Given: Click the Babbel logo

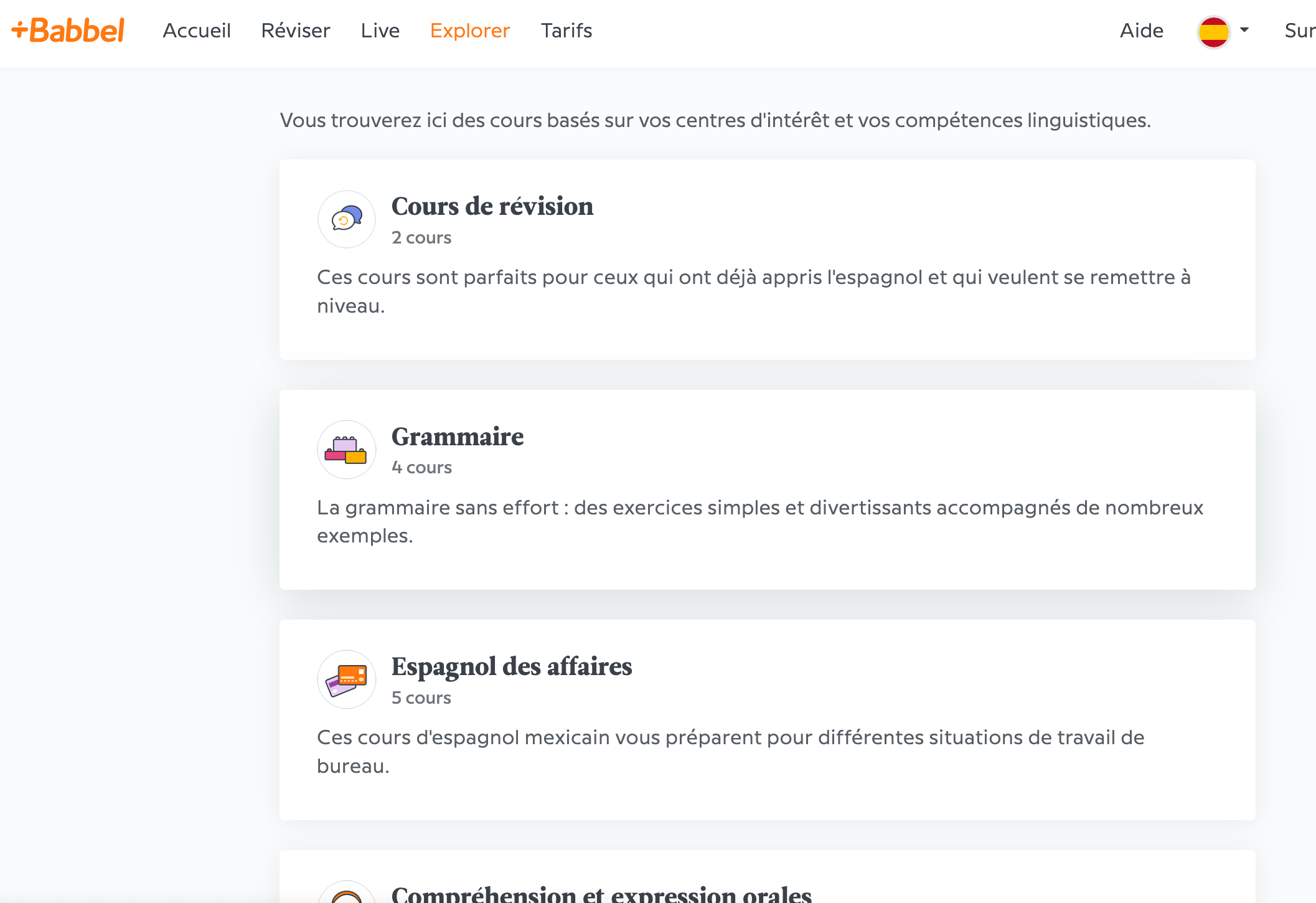Looking at the screenshot, I should (68, 31).
